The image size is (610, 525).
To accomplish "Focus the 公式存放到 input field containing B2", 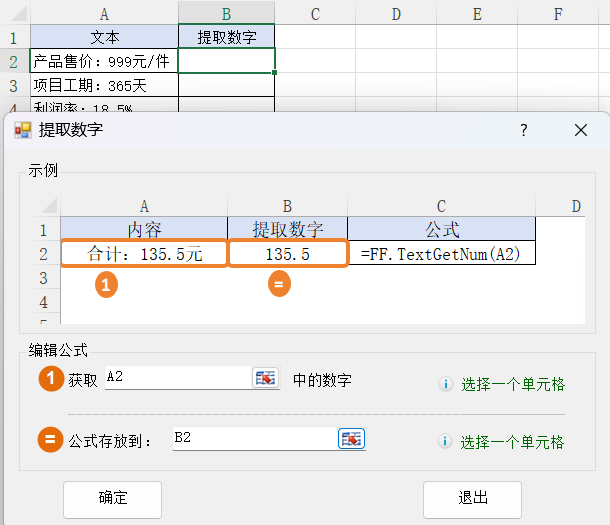I will pos(254,439).
